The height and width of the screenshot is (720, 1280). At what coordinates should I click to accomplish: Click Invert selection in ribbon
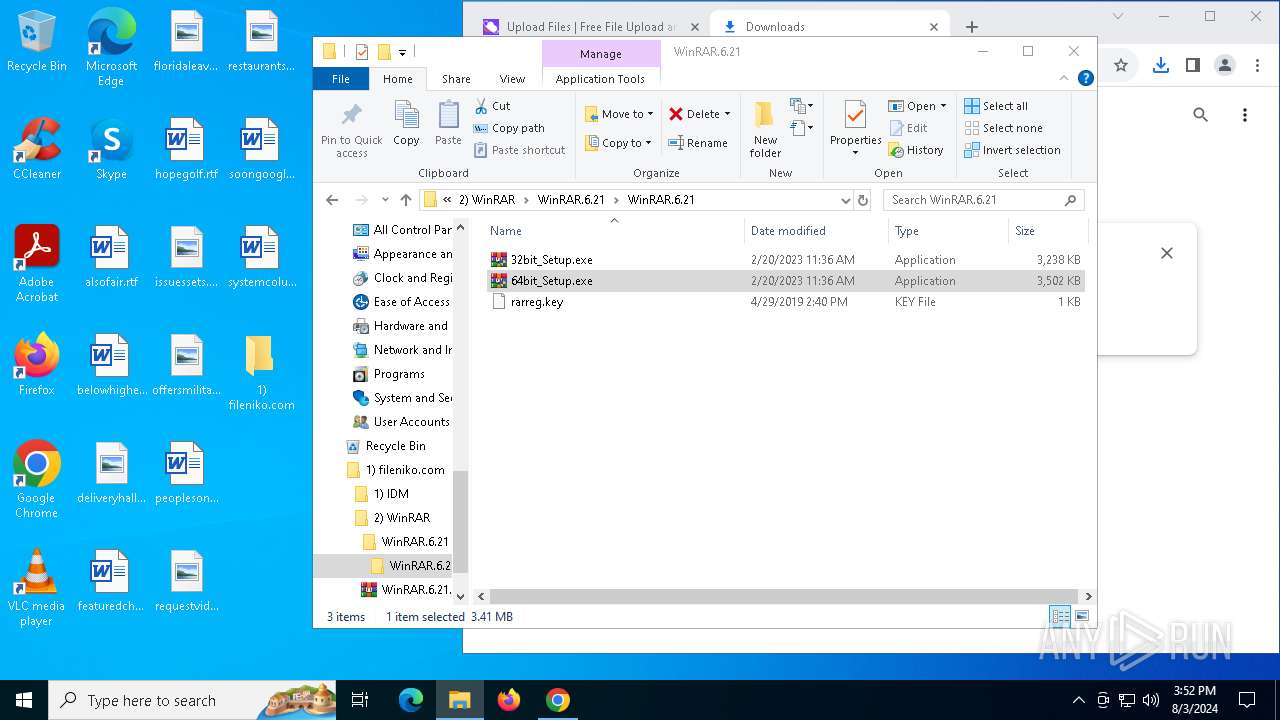pyautogui.click(x=1012, y=150)
